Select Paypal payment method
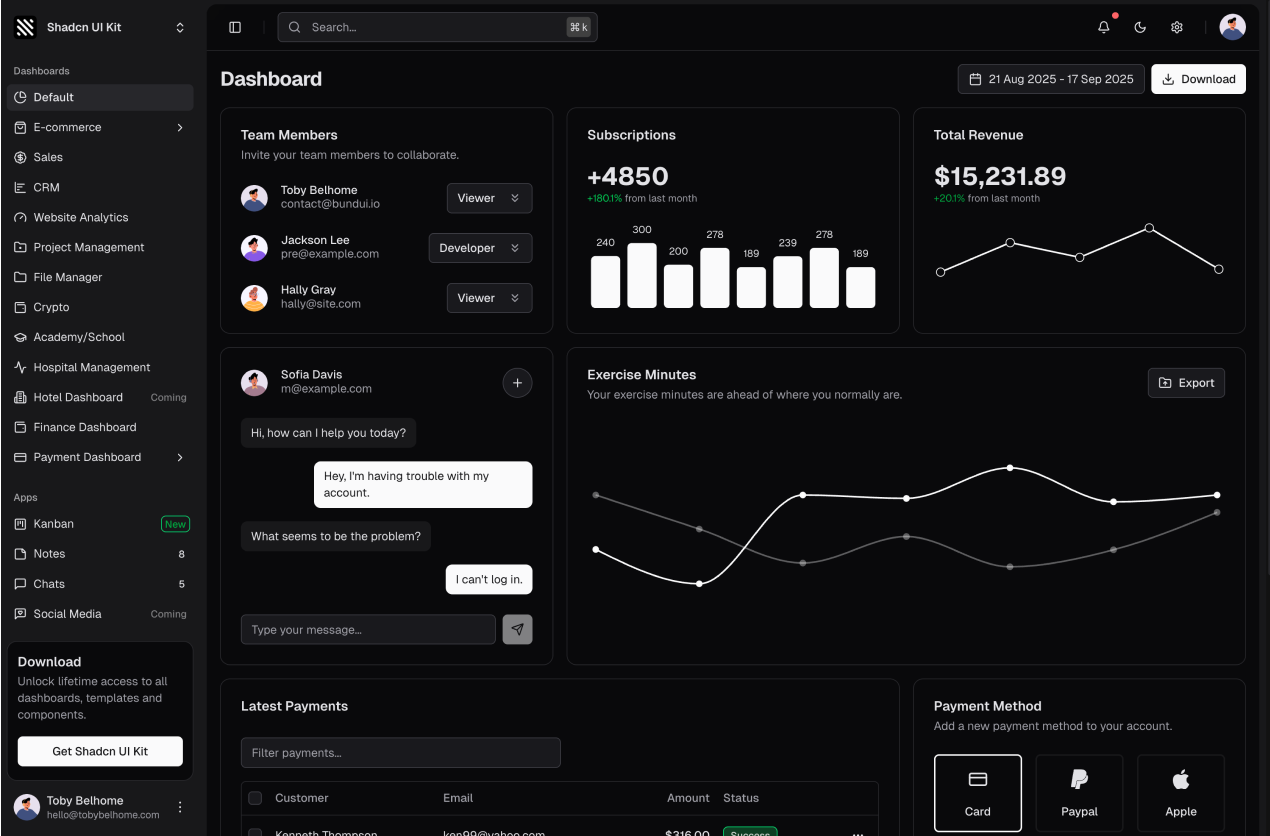The width and height of the screenshot is (1270, 836). (x=1079, y=793)
